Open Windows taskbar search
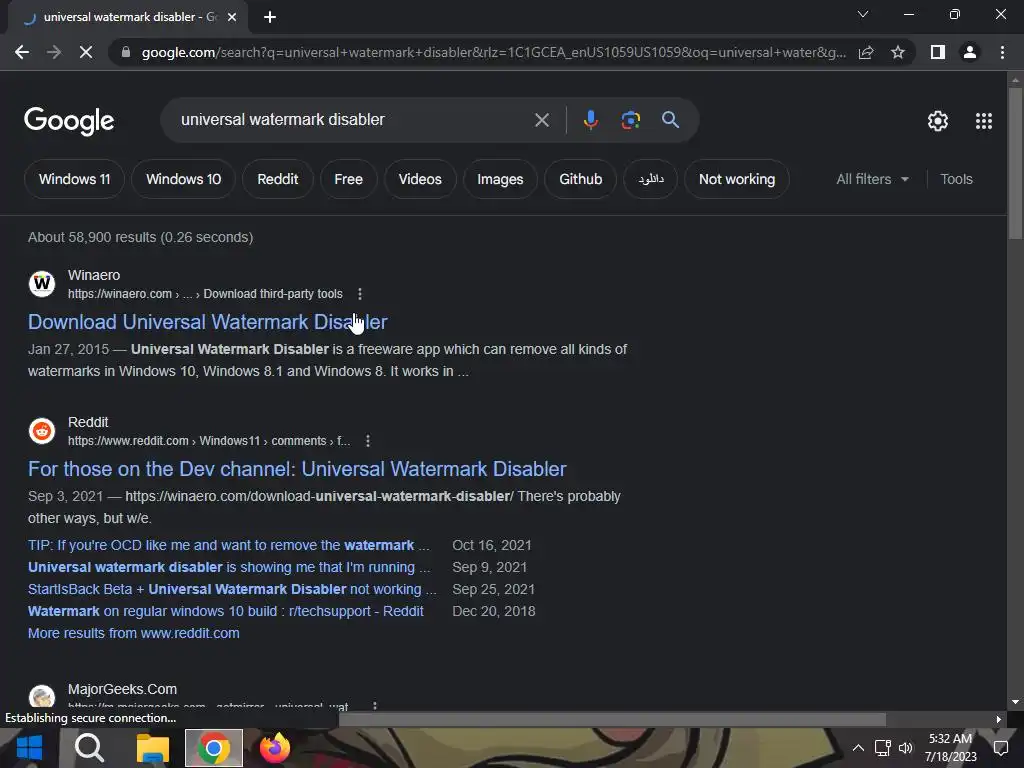The width and height of the screenshot is (1024, 768). point(89,748)
